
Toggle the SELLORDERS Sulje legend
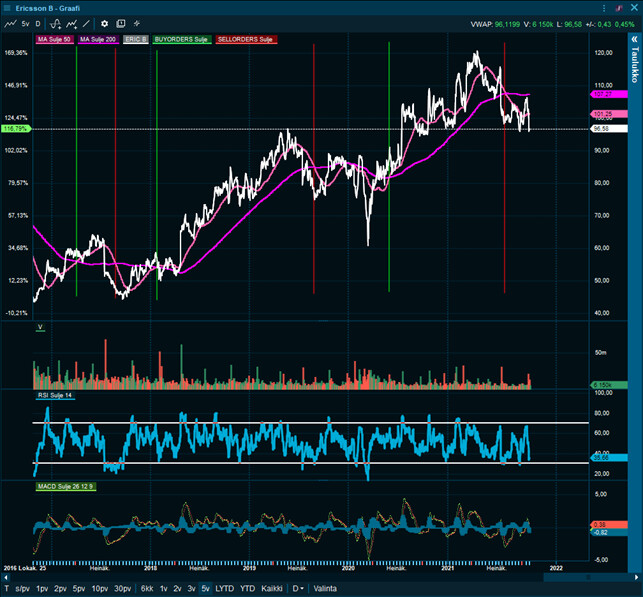tap(246, 39)
